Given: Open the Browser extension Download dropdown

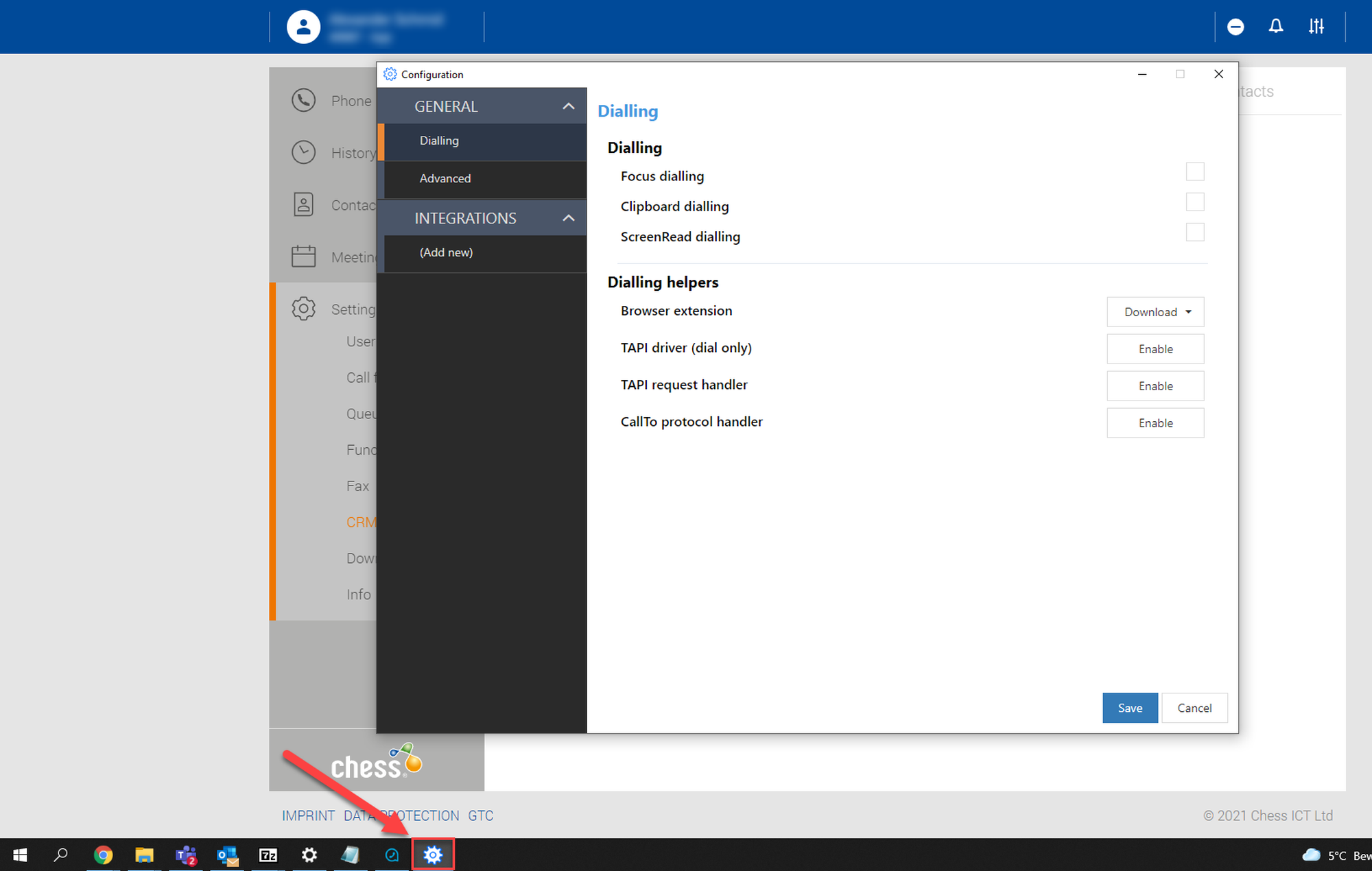Looking at the screenshot, I should click(x=1155, y=312).
